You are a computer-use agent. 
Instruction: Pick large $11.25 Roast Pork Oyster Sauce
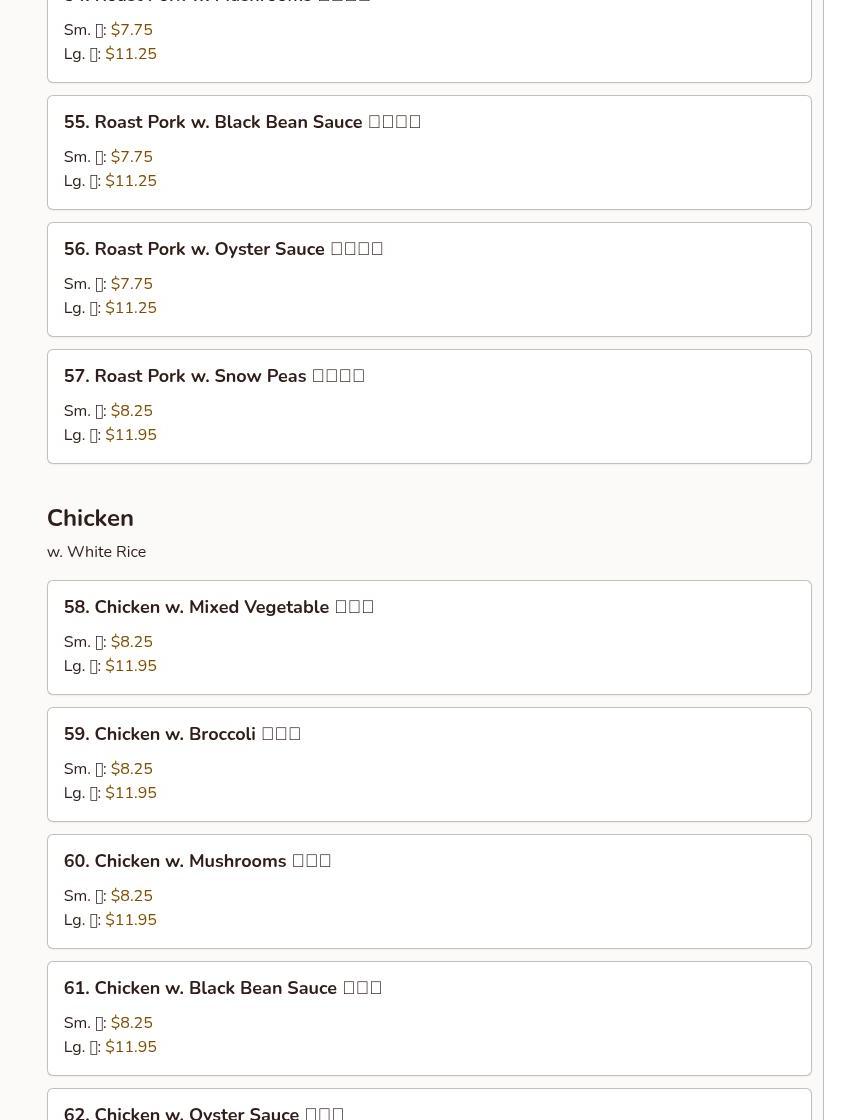[131, 308]
